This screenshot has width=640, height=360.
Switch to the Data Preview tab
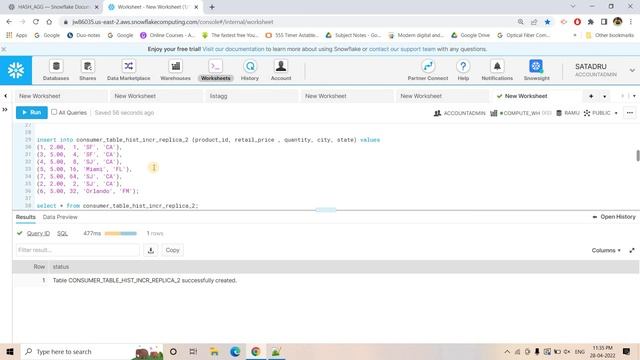point(60,217)
